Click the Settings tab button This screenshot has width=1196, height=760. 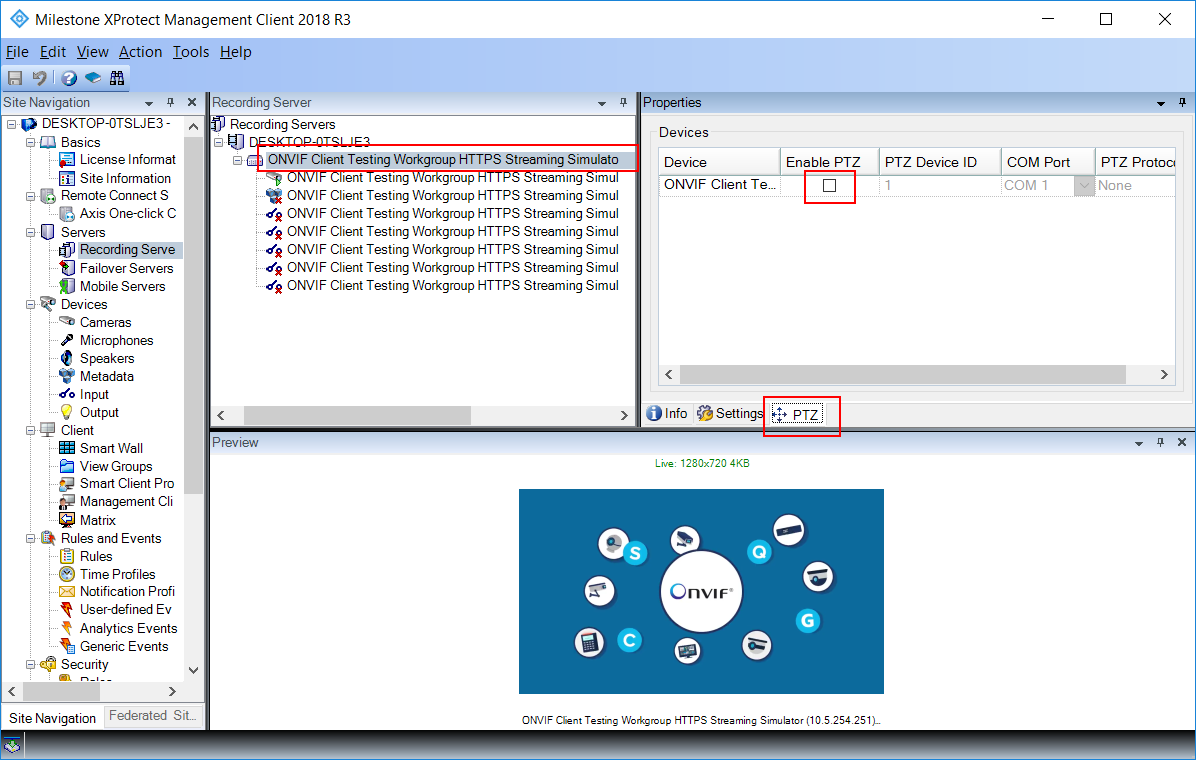[729, 413]
